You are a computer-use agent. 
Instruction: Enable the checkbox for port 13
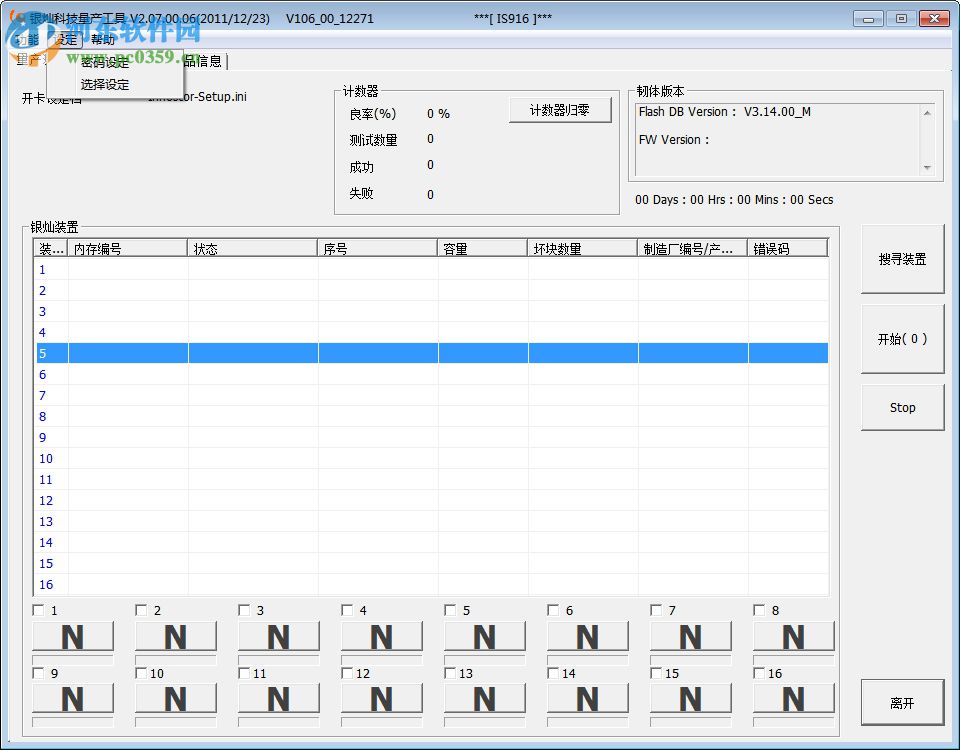pyautogui.click(x=450, y=673)
